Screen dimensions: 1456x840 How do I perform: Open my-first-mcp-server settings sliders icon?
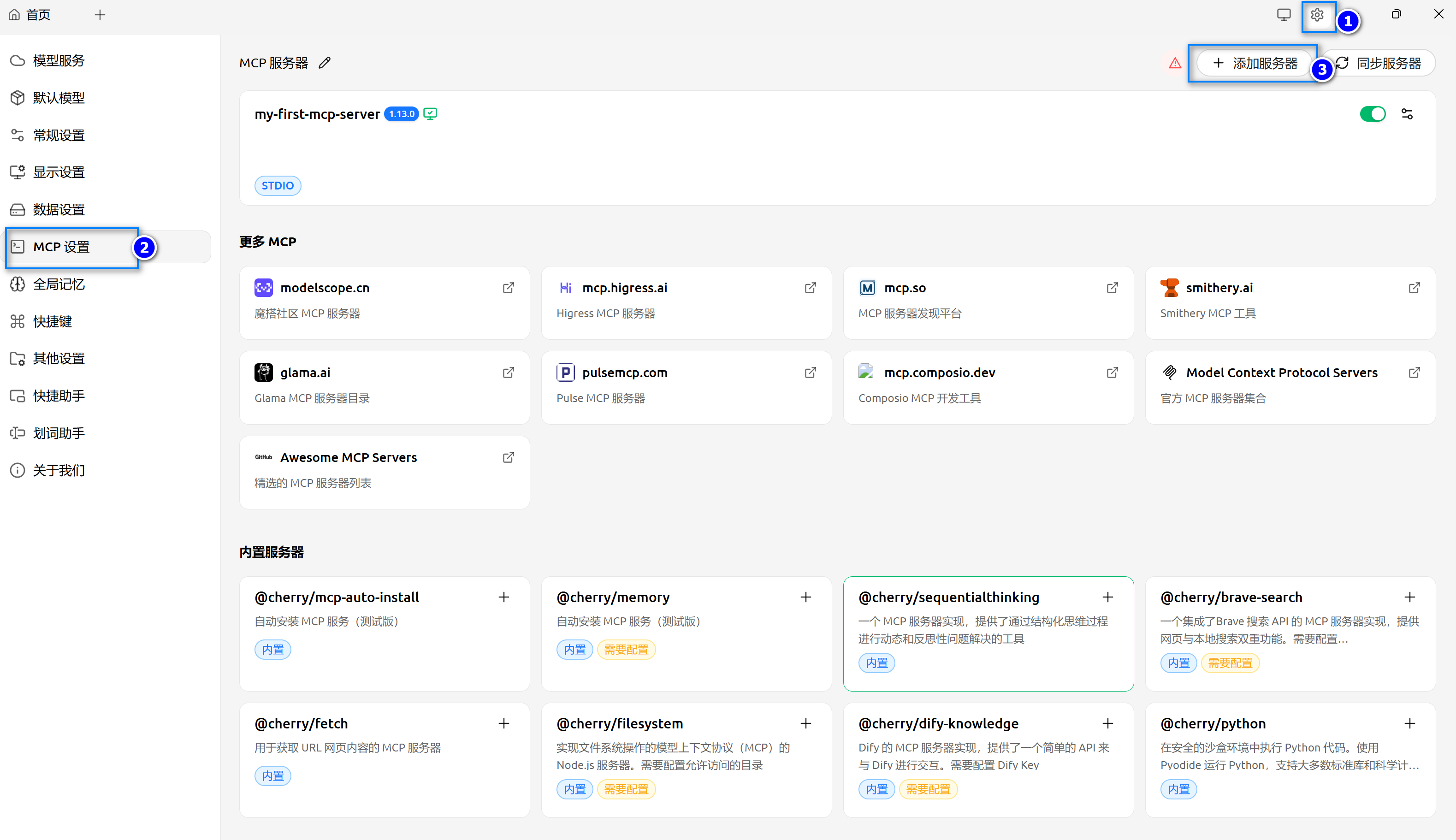point(1407,114)
